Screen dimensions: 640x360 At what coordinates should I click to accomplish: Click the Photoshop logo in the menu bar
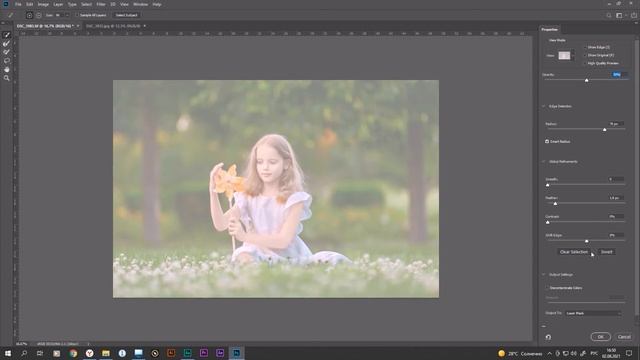click(6, 4)
